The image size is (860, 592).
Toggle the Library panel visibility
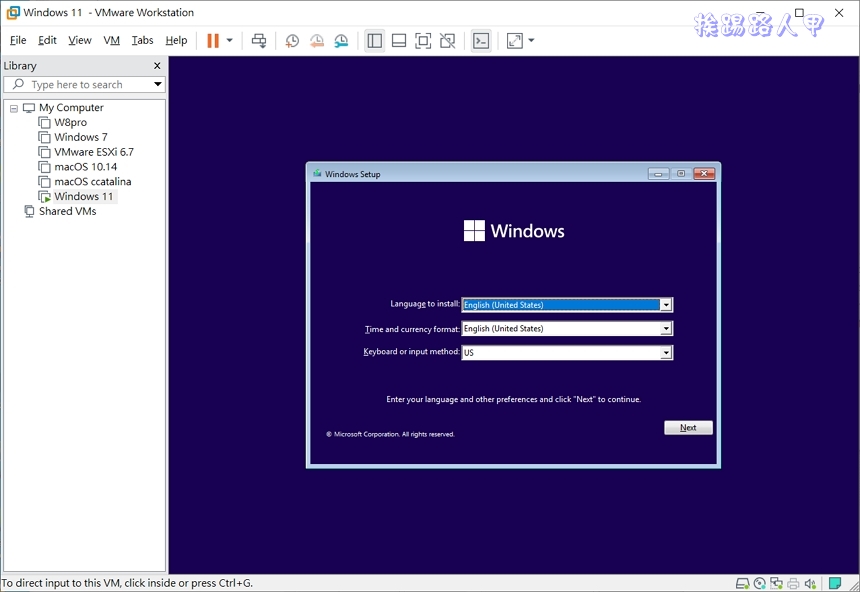pos(374,41)
